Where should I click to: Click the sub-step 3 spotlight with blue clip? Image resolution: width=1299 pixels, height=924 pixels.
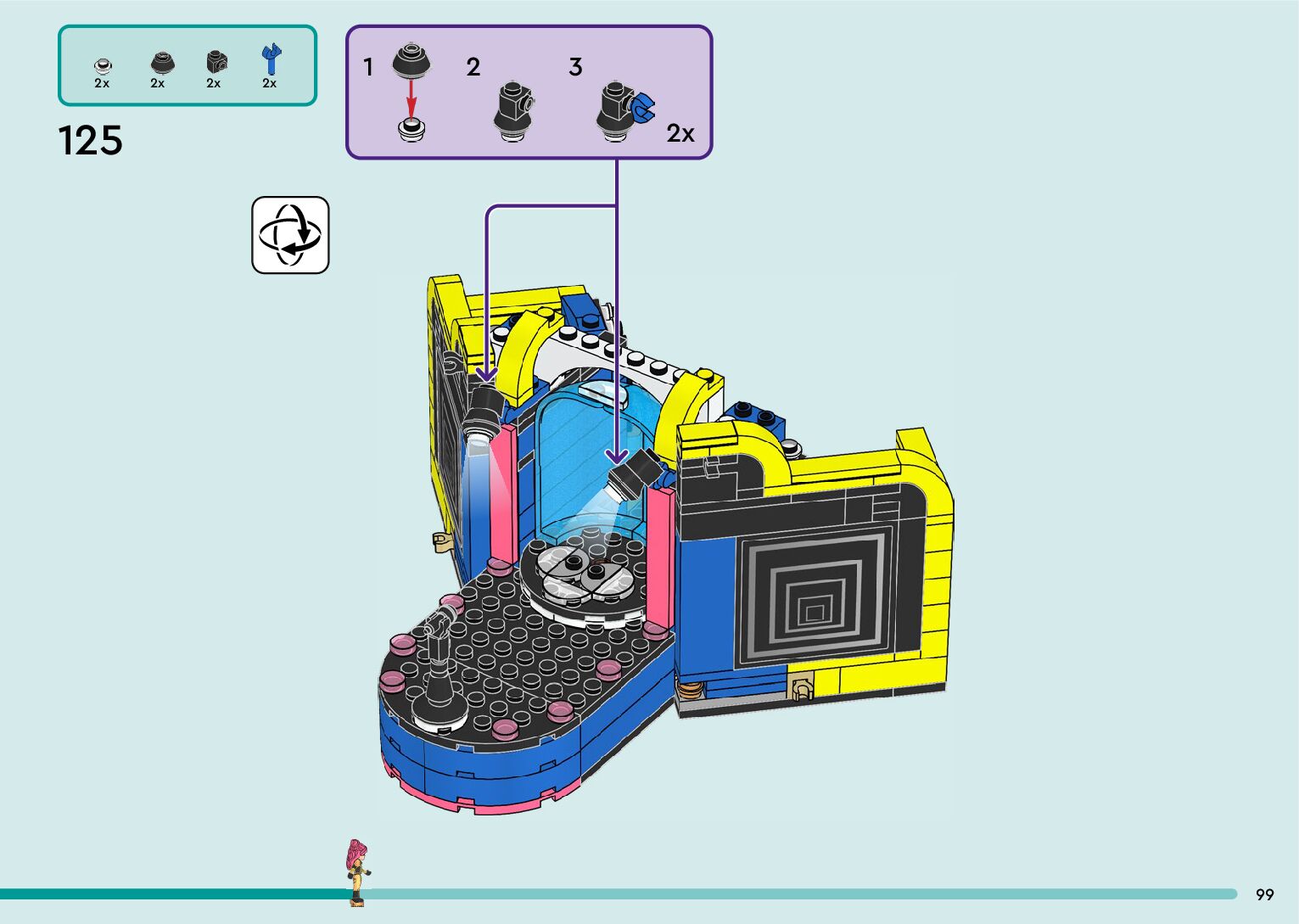[x=623, y=111]
